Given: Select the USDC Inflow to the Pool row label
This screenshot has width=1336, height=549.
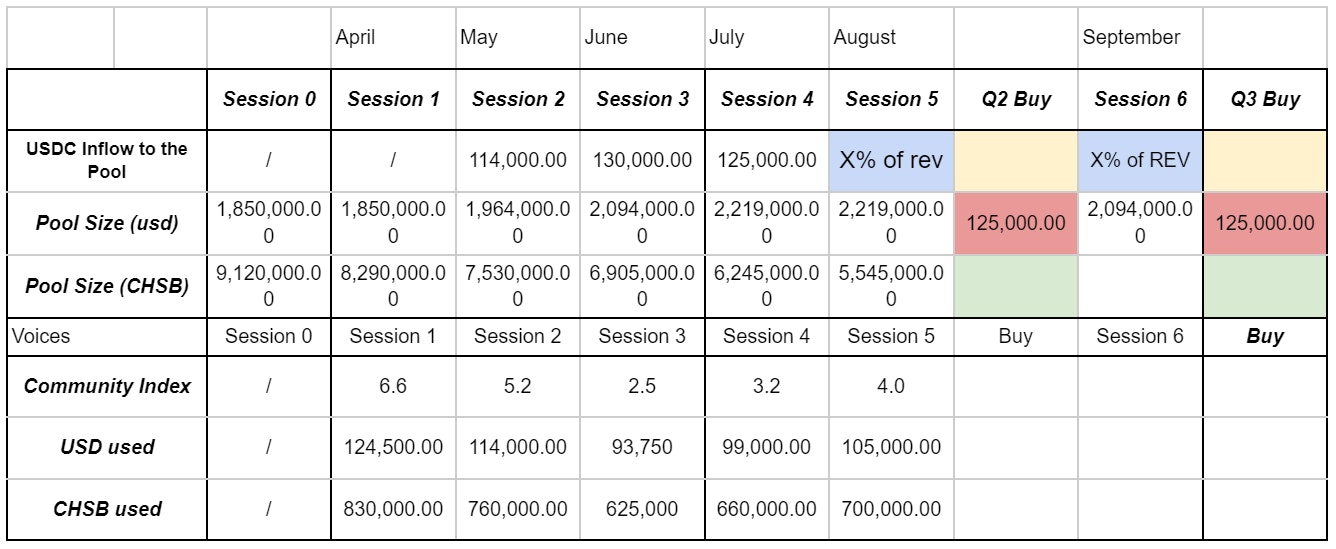Looking at the screenshot, I should coord(107,160).
